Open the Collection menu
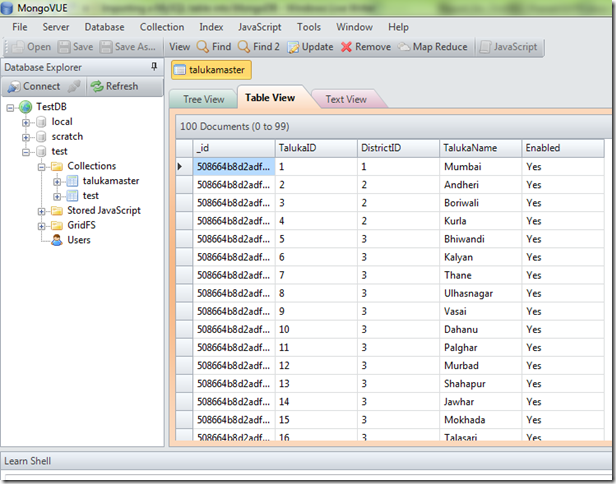This screenshot has height=484, width=616. [161, 27]
